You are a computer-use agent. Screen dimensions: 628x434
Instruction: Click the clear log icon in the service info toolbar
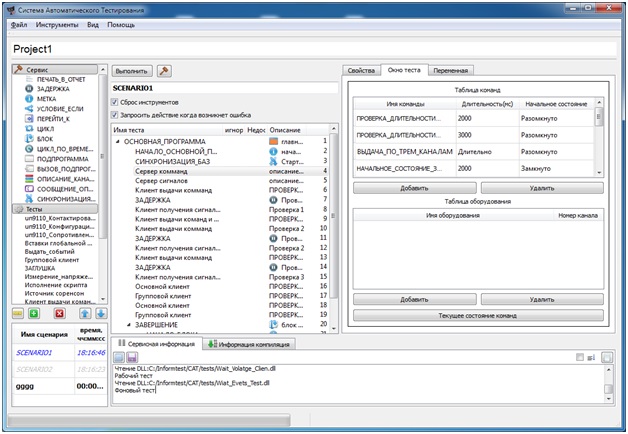coord(119,357)
